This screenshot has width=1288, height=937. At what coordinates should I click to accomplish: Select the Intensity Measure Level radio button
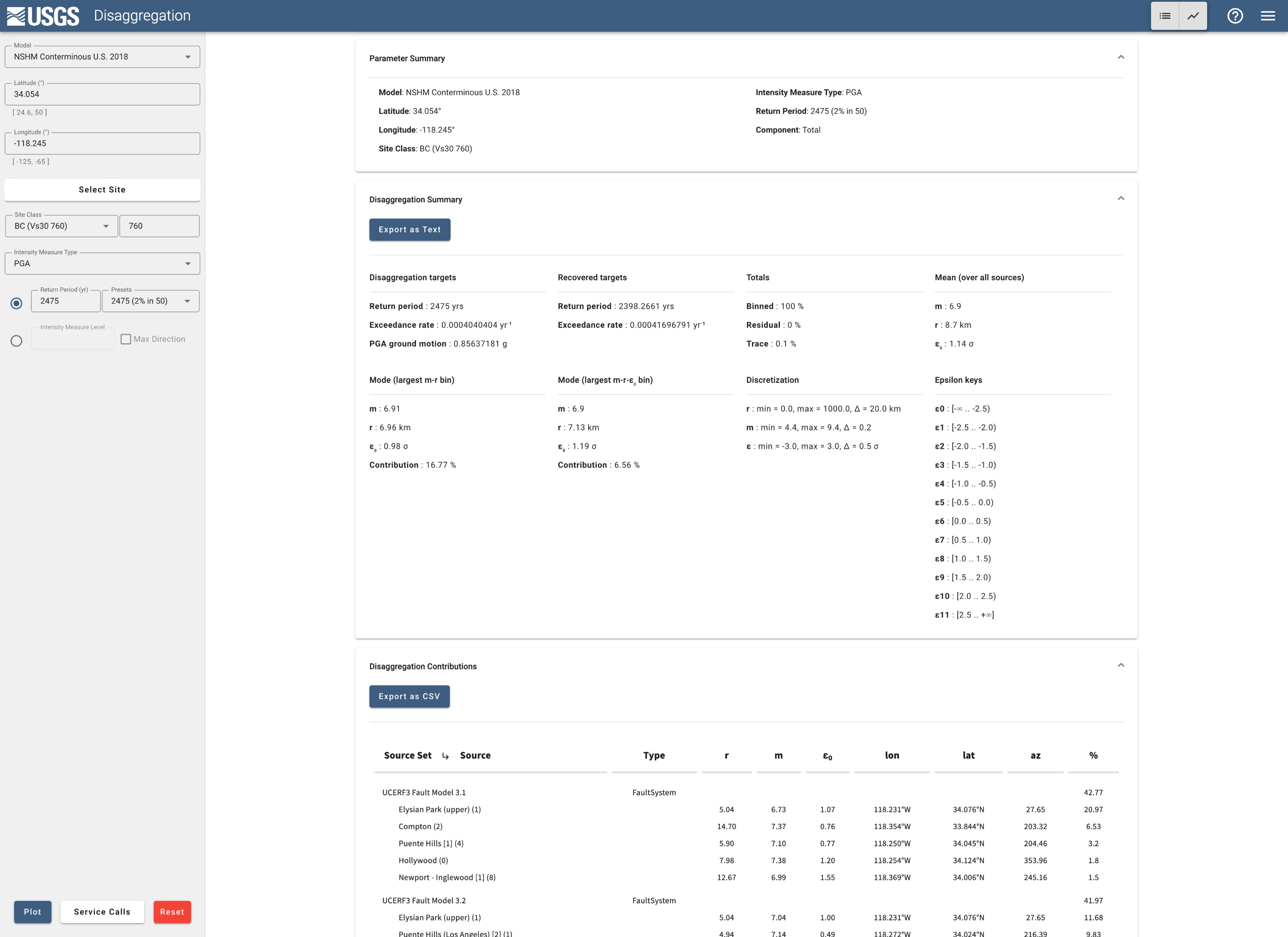point(17,341)
